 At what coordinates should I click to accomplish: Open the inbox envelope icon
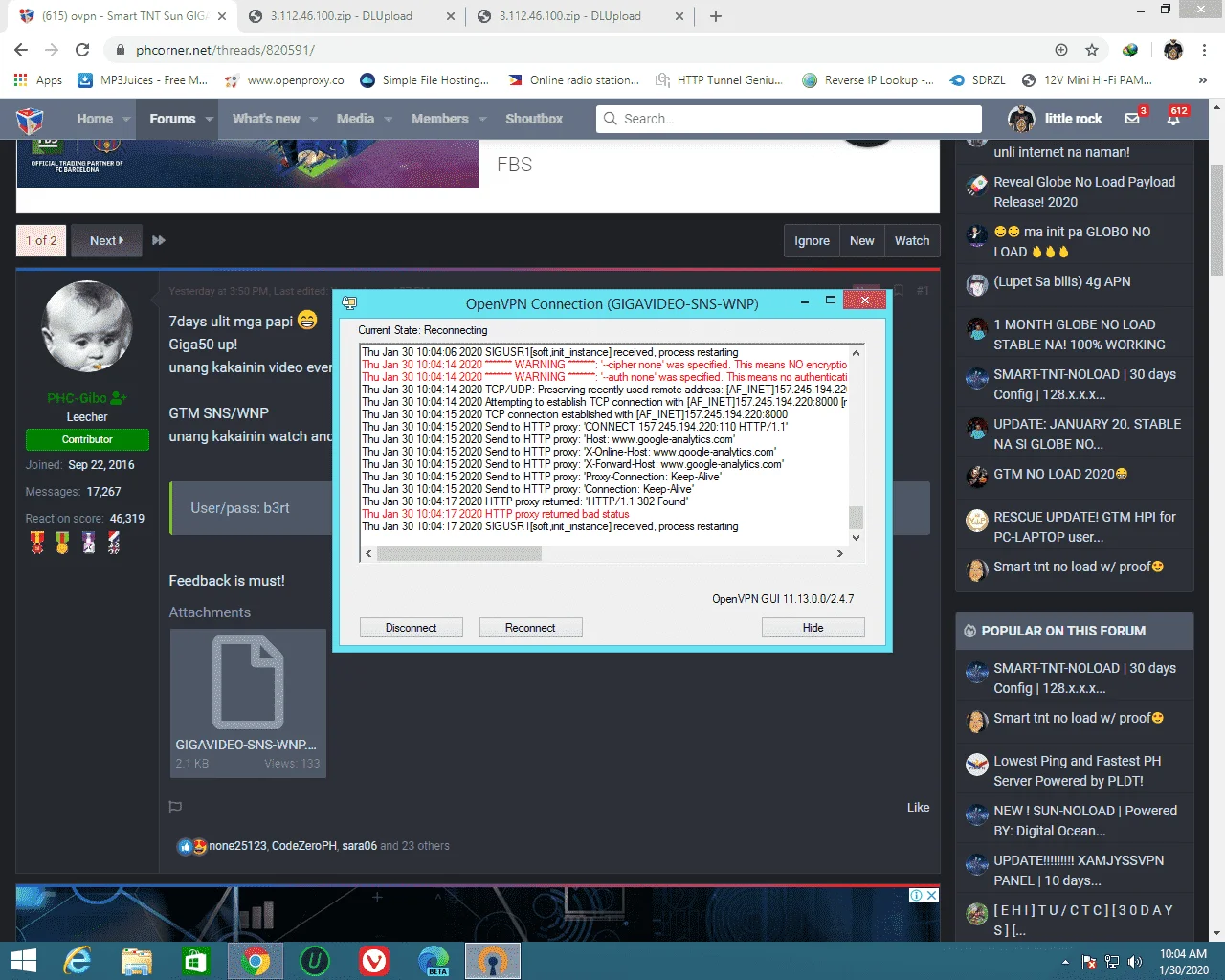click(1133, 119)
